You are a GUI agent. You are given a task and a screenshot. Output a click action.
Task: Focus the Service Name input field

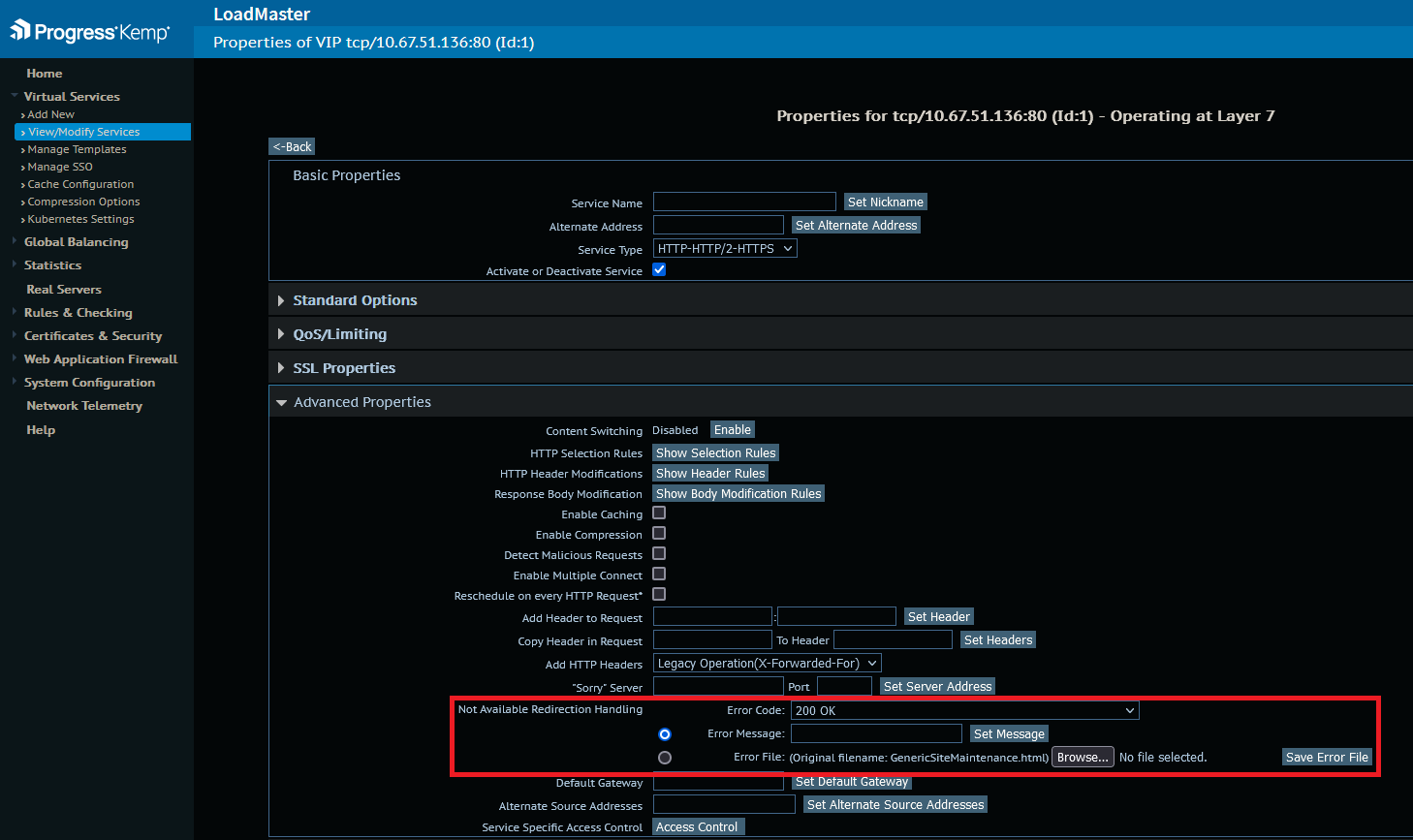(x=744, y=202)
